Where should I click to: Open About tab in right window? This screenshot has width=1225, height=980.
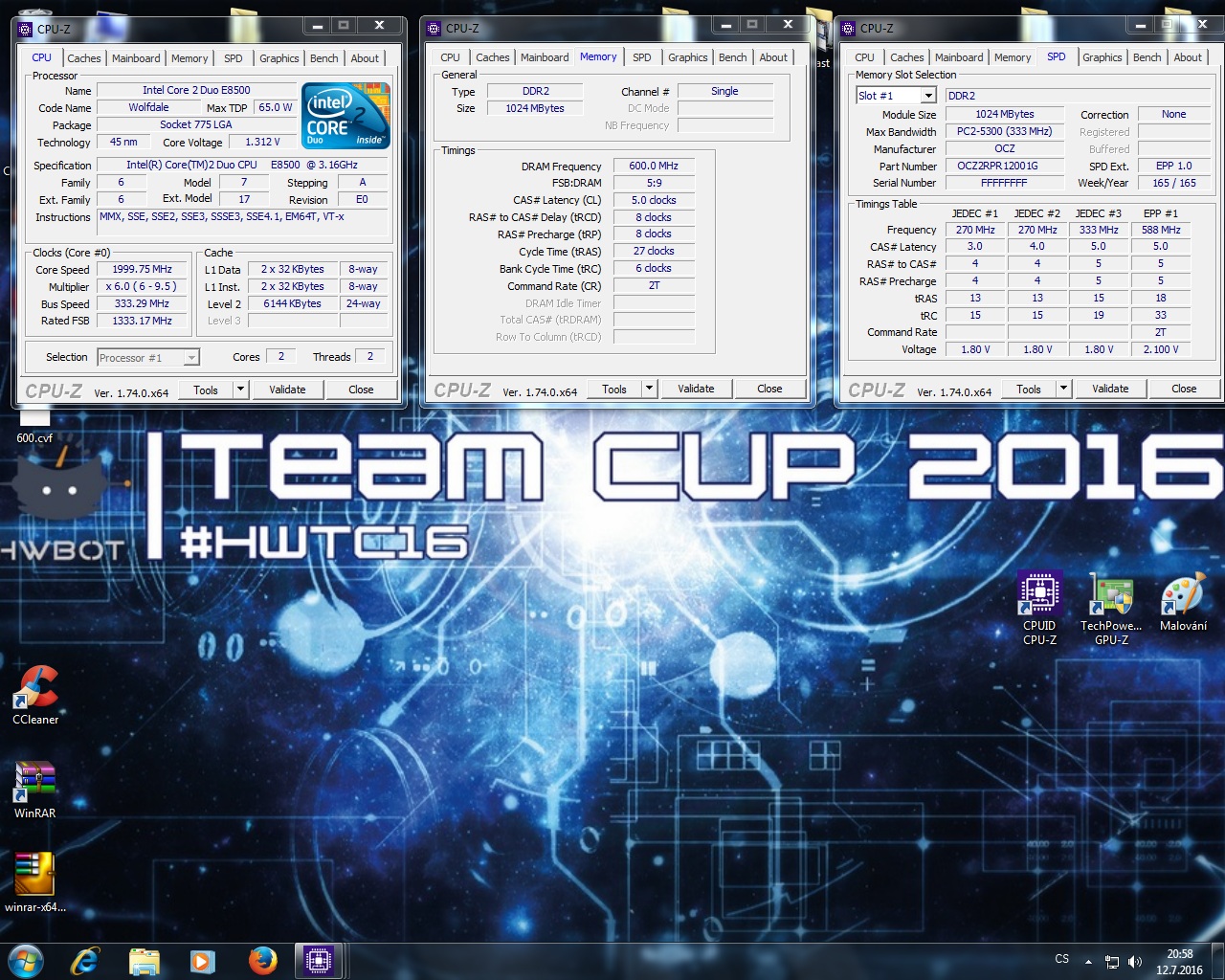1188,57
